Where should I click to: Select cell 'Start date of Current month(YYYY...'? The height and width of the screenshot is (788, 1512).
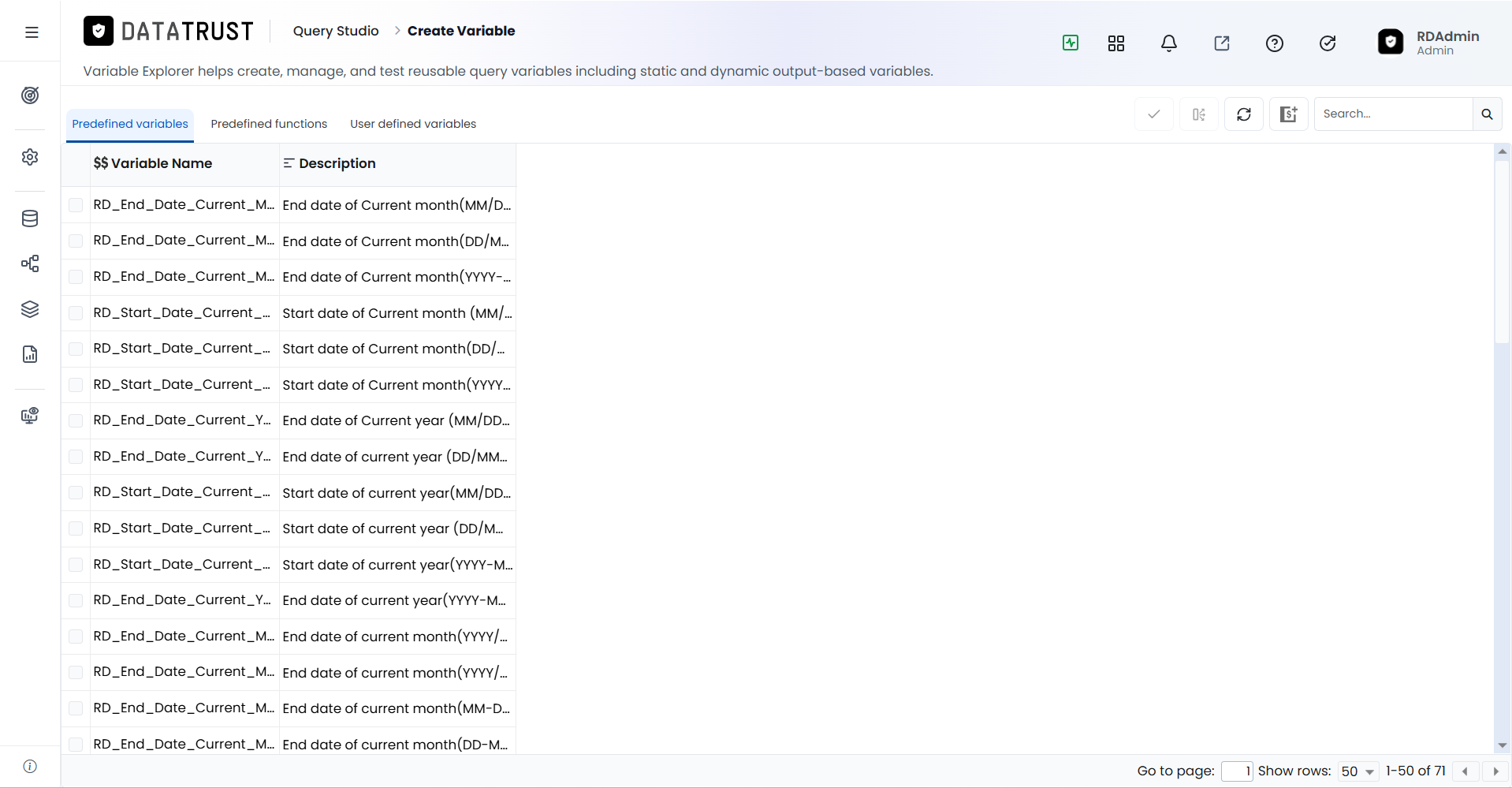coord(397,385)
